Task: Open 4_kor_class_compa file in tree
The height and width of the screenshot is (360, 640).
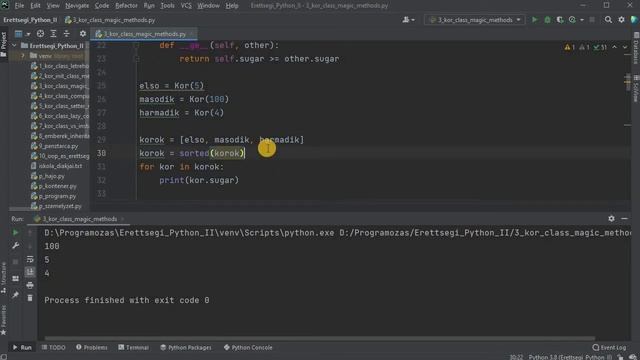Action: pos(60,96)
